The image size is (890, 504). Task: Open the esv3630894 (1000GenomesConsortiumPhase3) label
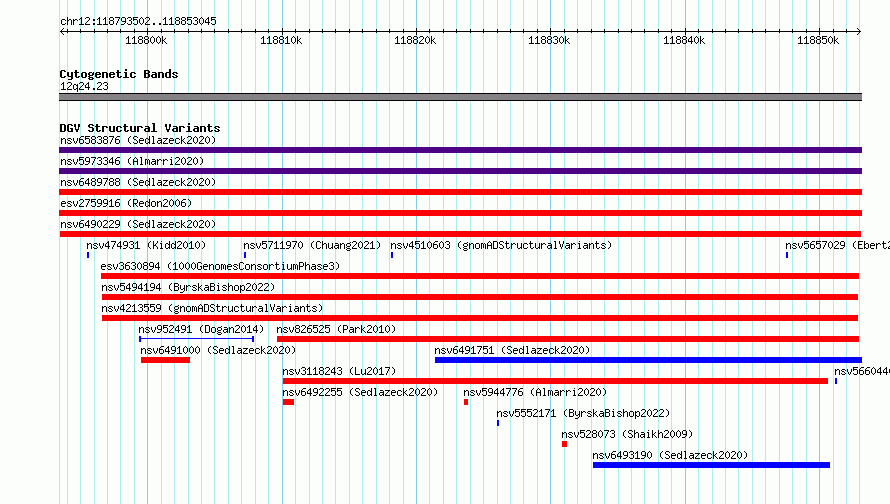(220, 266)
